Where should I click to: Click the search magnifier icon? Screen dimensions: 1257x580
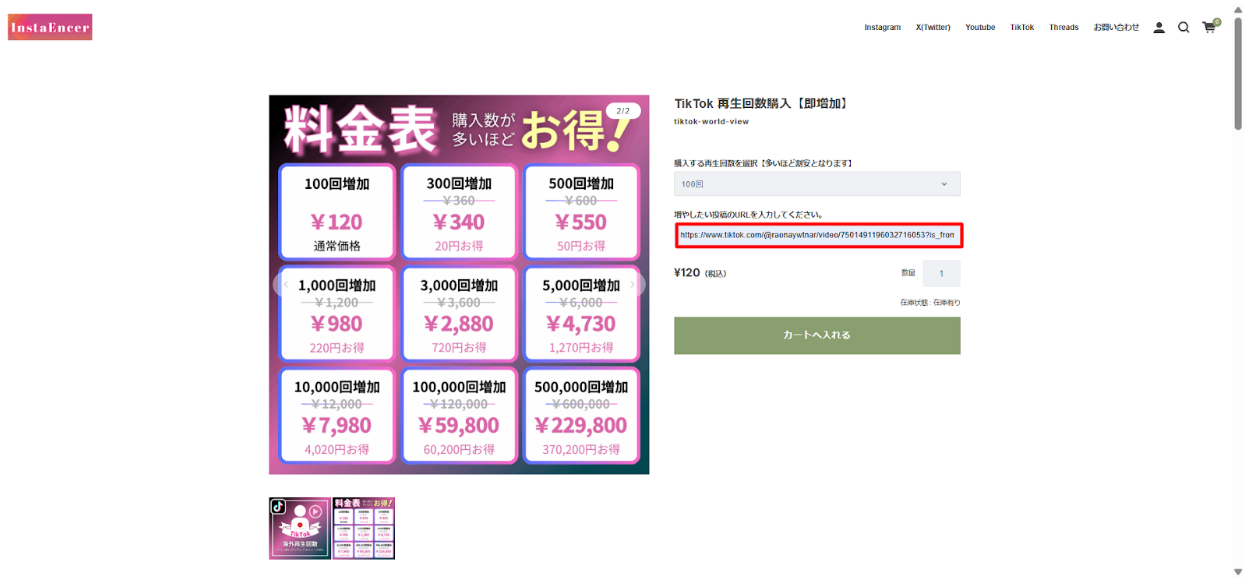(x=1183, y=28)
